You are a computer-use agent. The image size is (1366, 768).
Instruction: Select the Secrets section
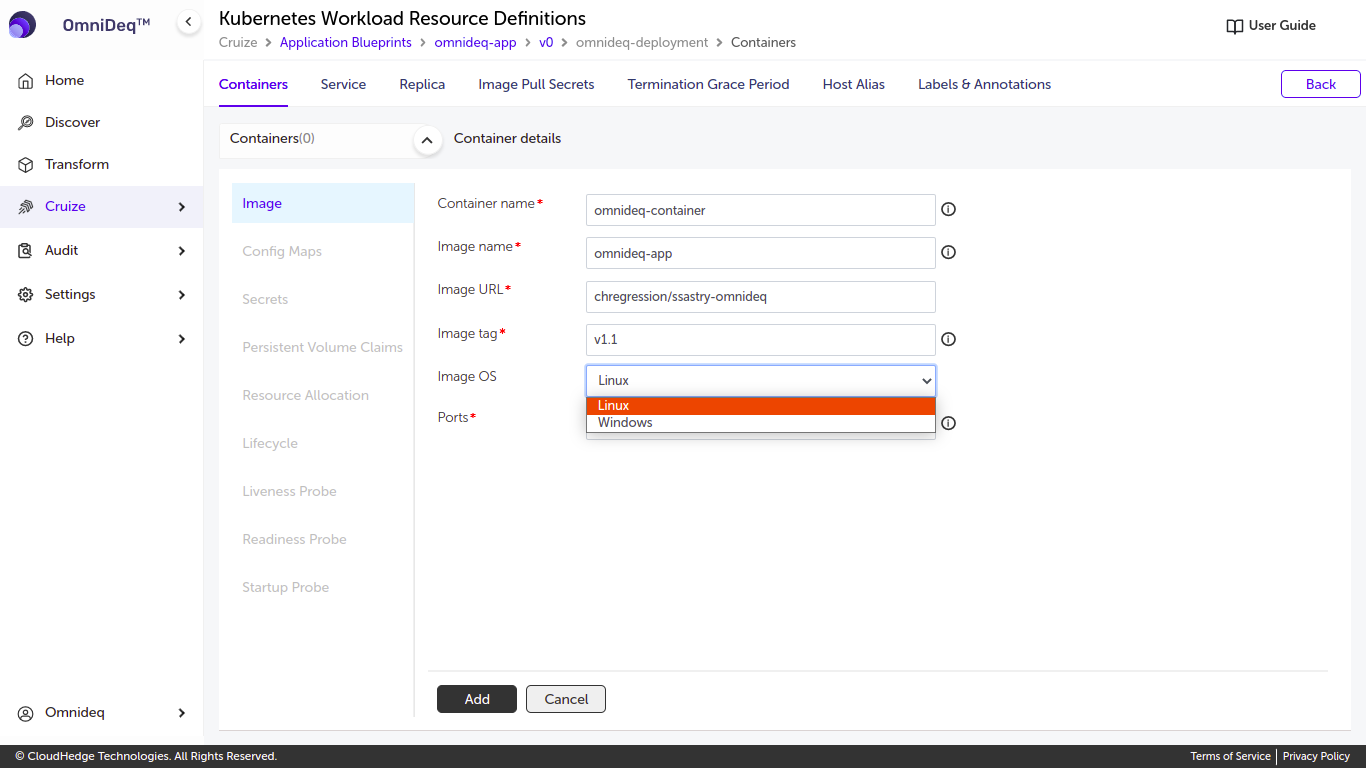(x=323, y=299)
